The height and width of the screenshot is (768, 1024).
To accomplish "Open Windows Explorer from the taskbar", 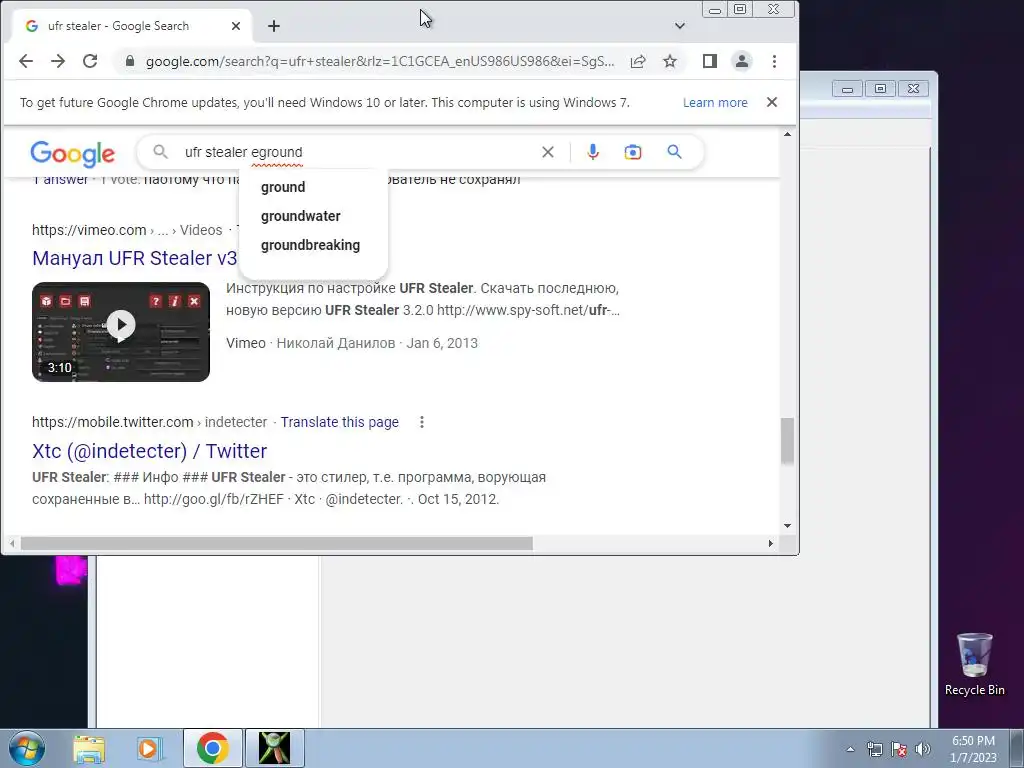I will pos(89,748).
